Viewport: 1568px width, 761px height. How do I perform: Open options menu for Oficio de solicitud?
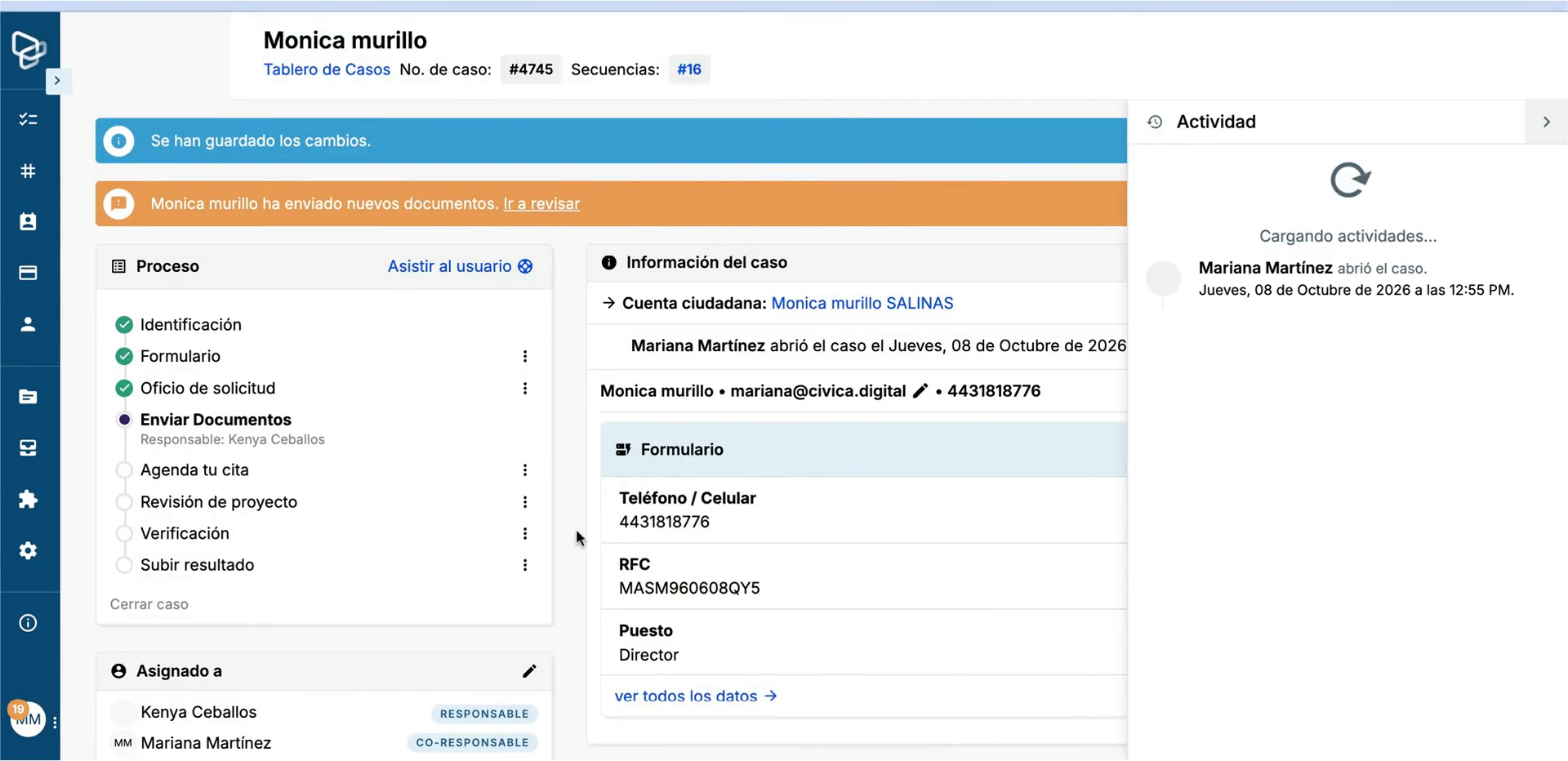point(525,388)
